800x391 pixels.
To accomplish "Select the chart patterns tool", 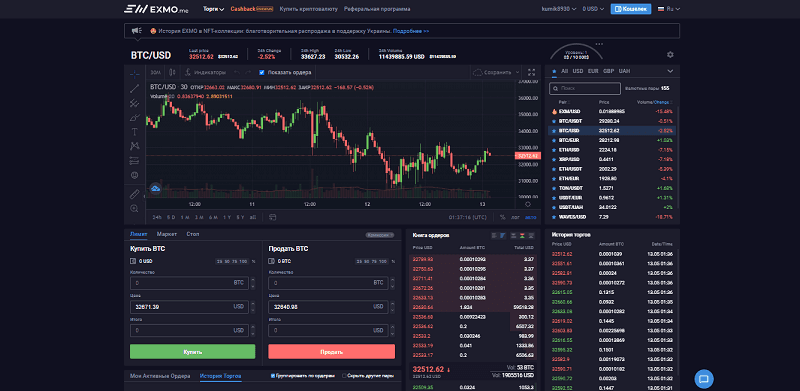I will click(135, 146).
